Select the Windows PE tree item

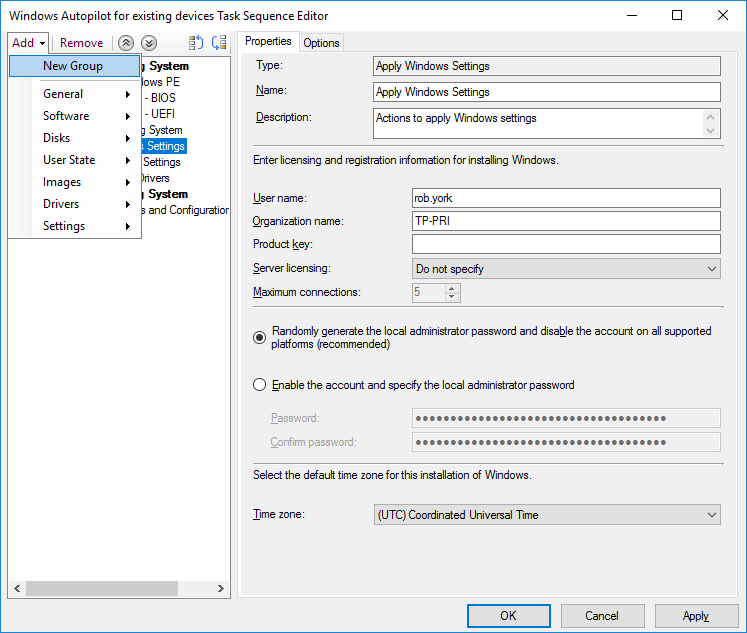(x=160, y=82)
